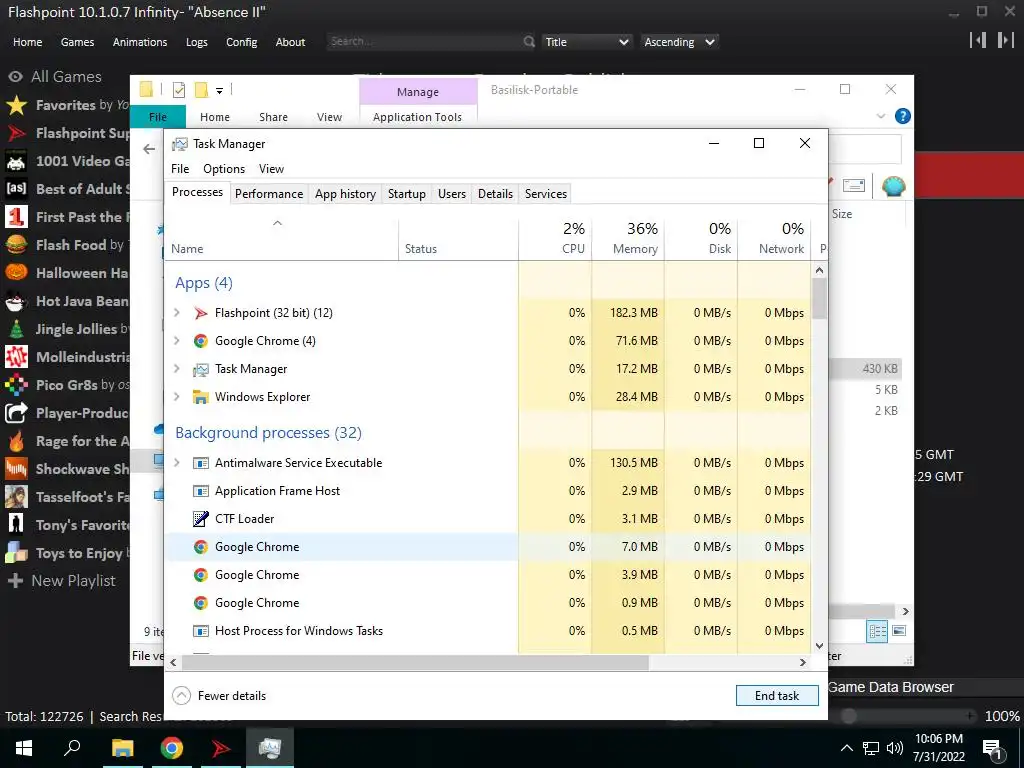Open the Shockwave playlist icon in Flashpoint
This screenshot has width=1024, height=768.
(16, 469)
